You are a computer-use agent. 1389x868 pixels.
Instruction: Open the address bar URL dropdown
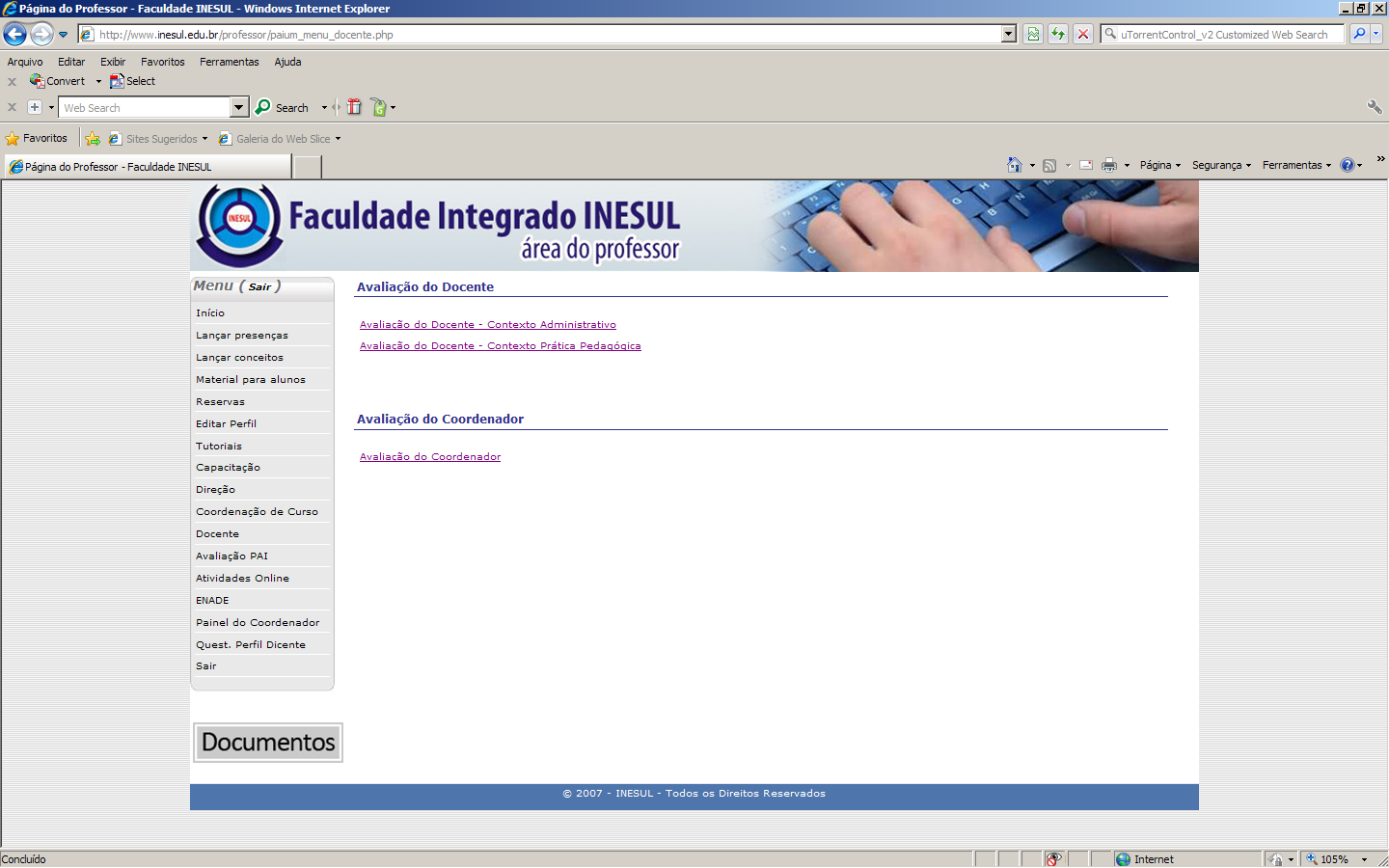pos(1009,34)
